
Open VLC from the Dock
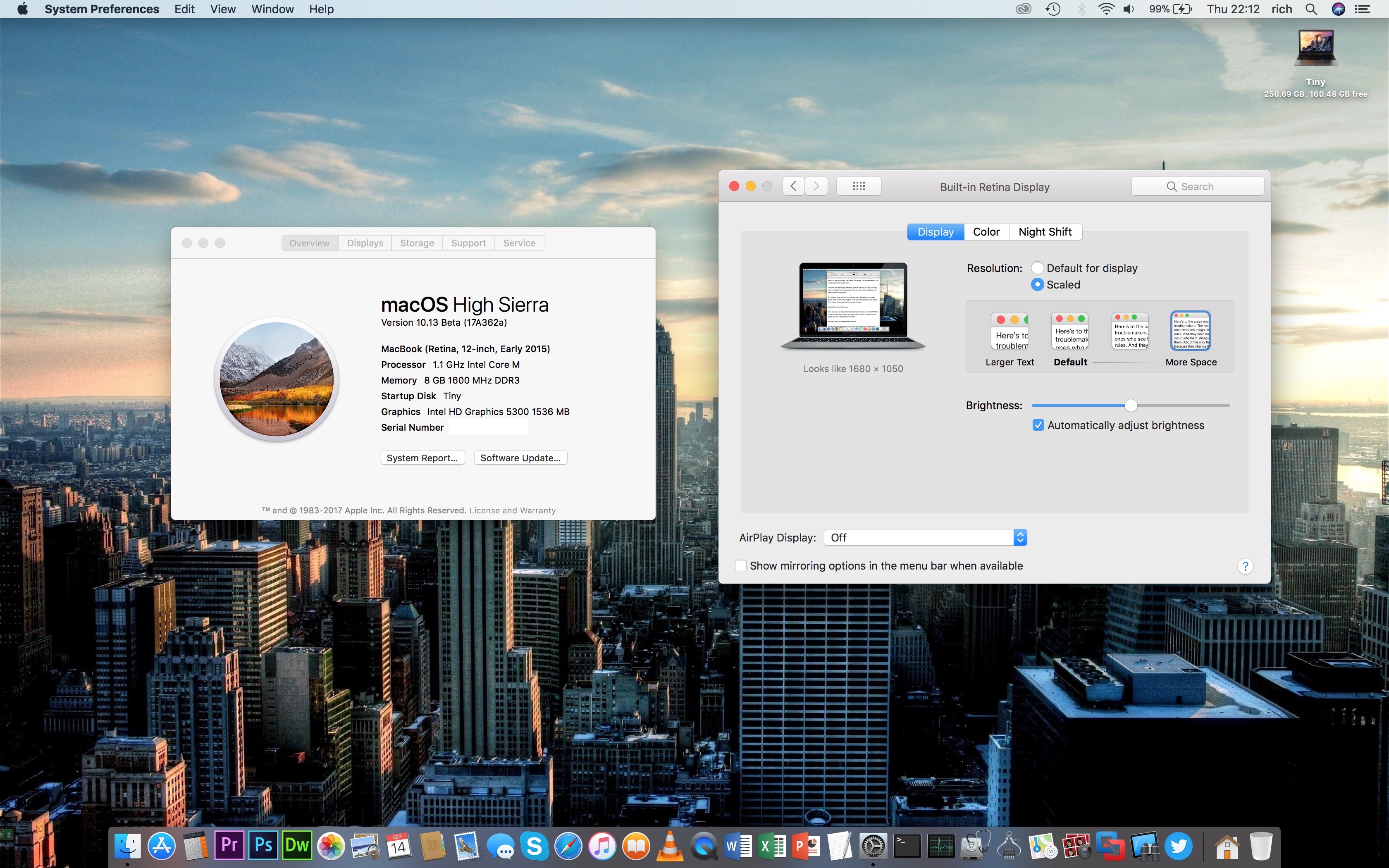pyautogui.click(x=670, y=846)
